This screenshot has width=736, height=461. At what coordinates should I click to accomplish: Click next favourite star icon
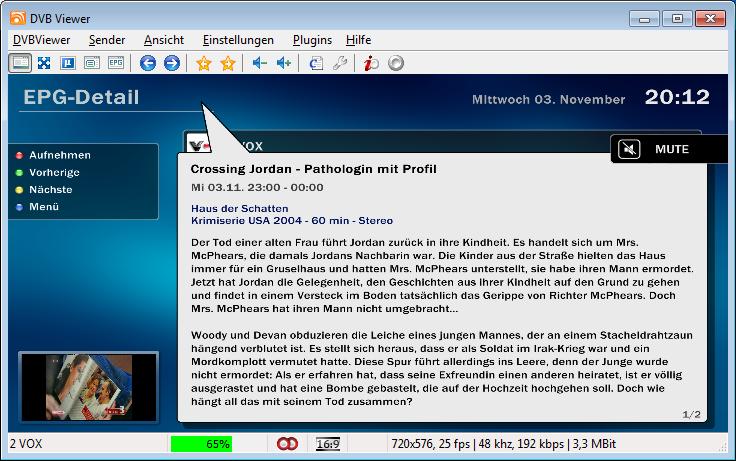point(228,63)
